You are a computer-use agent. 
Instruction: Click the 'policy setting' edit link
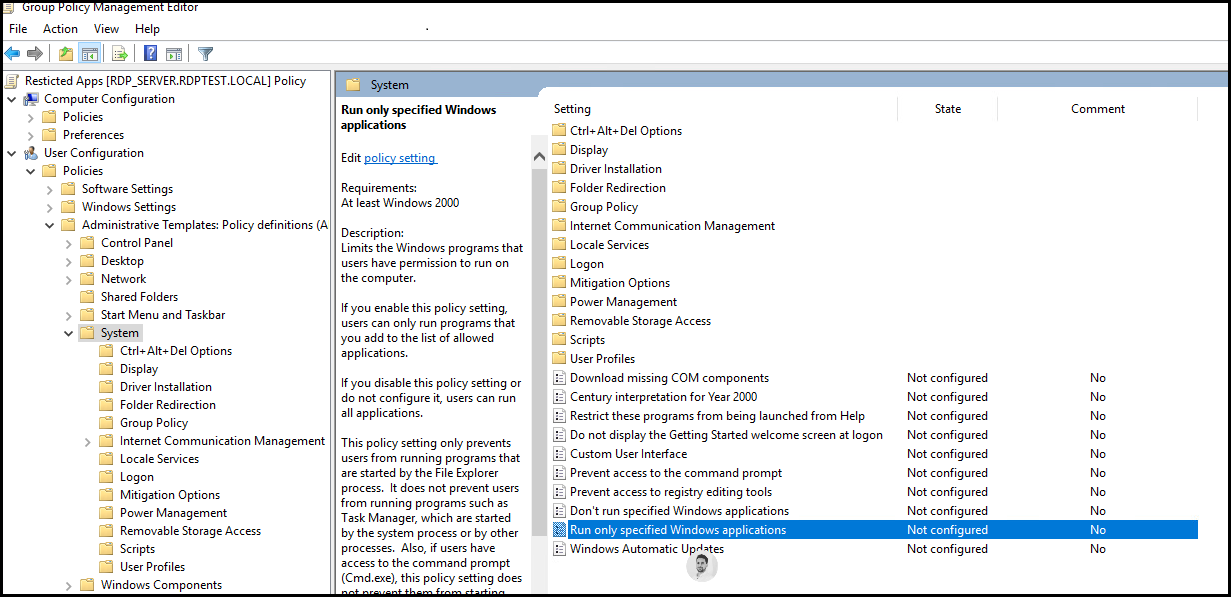point(400,158)
